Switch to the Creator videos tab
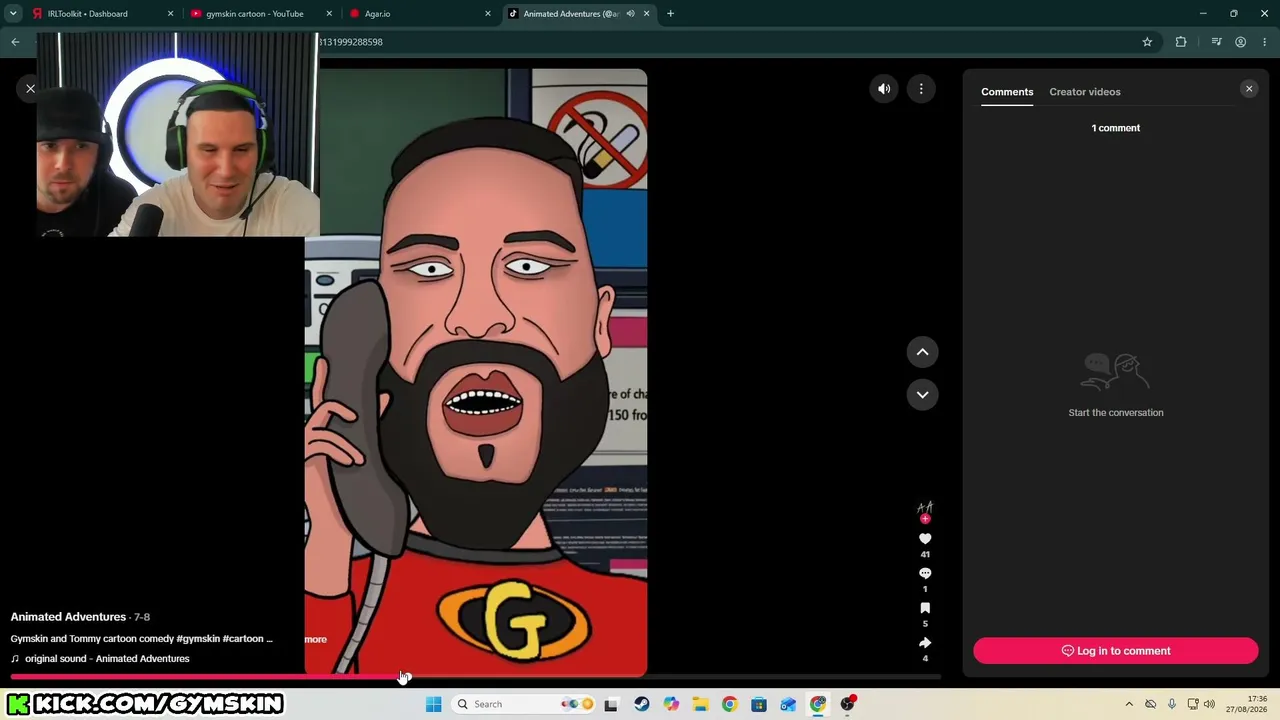This screenshot has height=720, width=1280. click(x=1085, y=92)
